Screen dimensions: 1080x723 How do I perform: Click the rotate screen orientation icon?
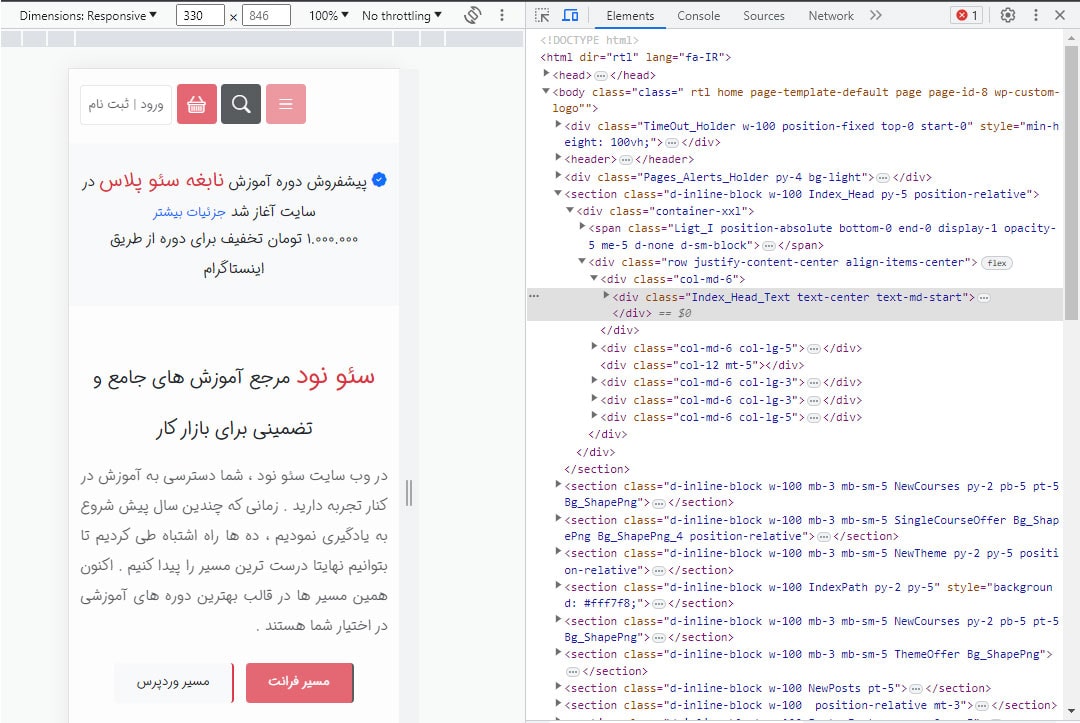pyautogui.click(x=473, y=15)
